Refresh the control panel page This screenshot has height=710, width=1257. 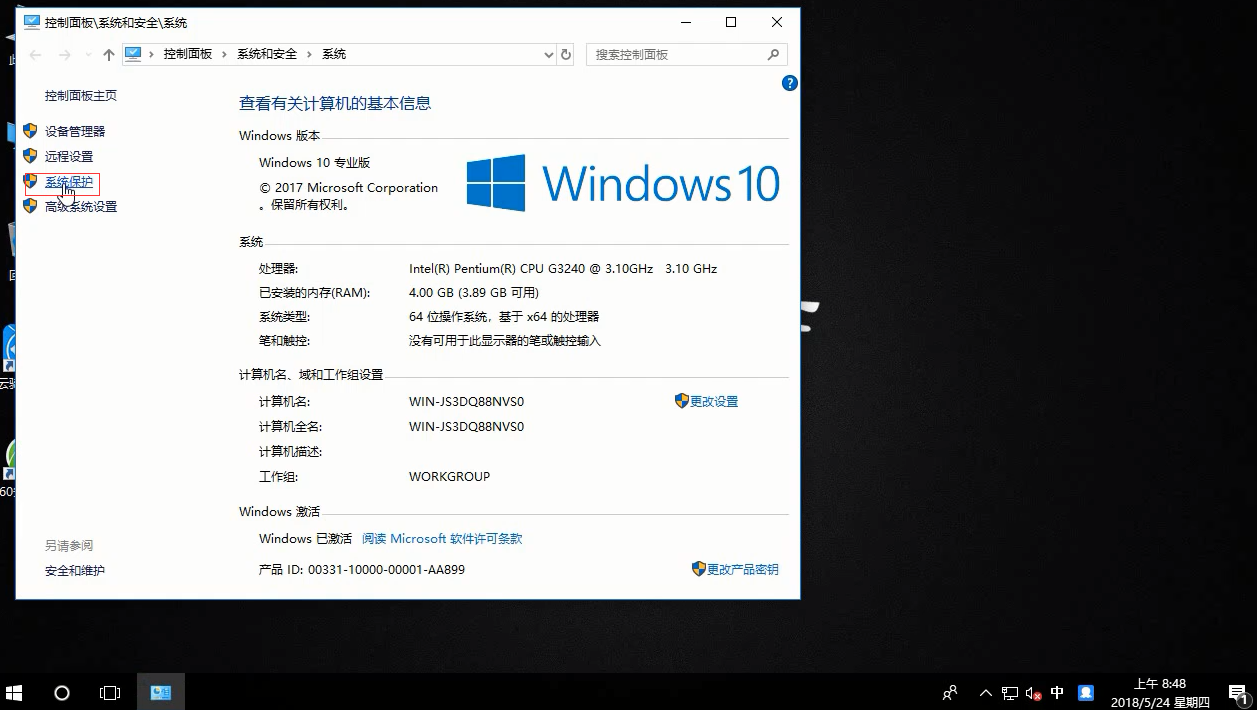(x=566, y=55)
